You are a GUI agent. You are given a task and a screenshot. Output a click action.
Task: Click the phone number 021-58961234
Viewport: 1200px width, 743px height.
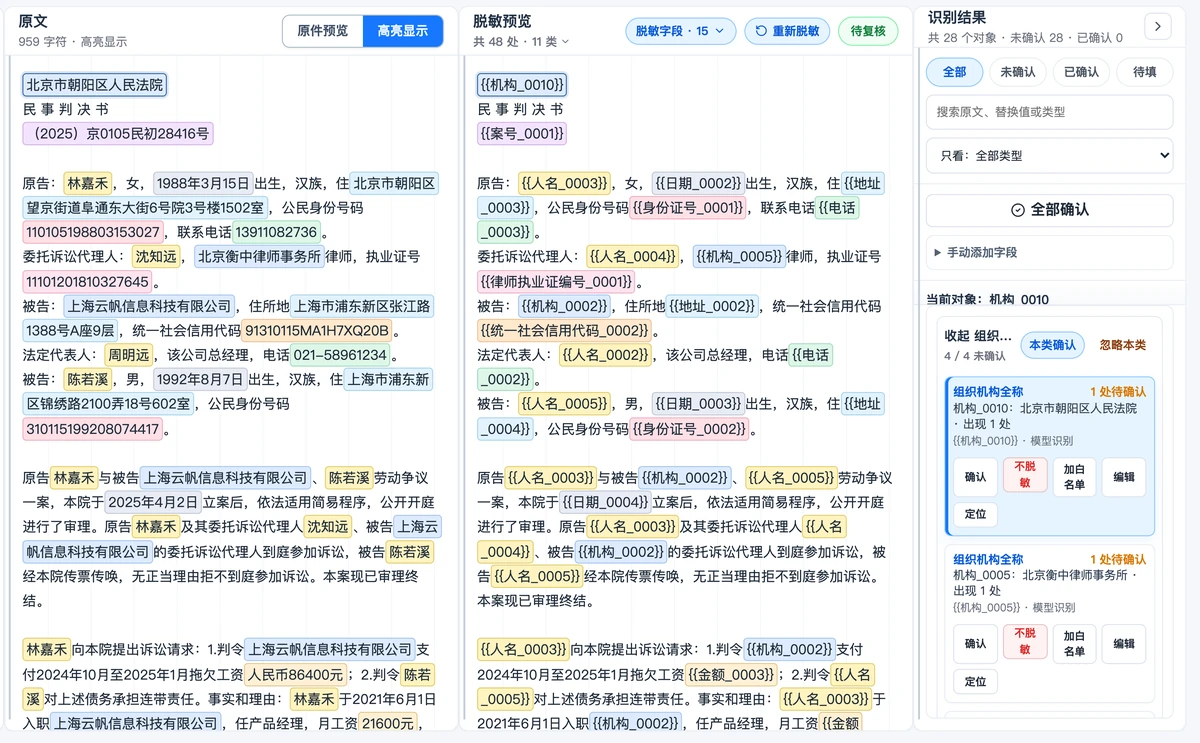click(340, 355)
